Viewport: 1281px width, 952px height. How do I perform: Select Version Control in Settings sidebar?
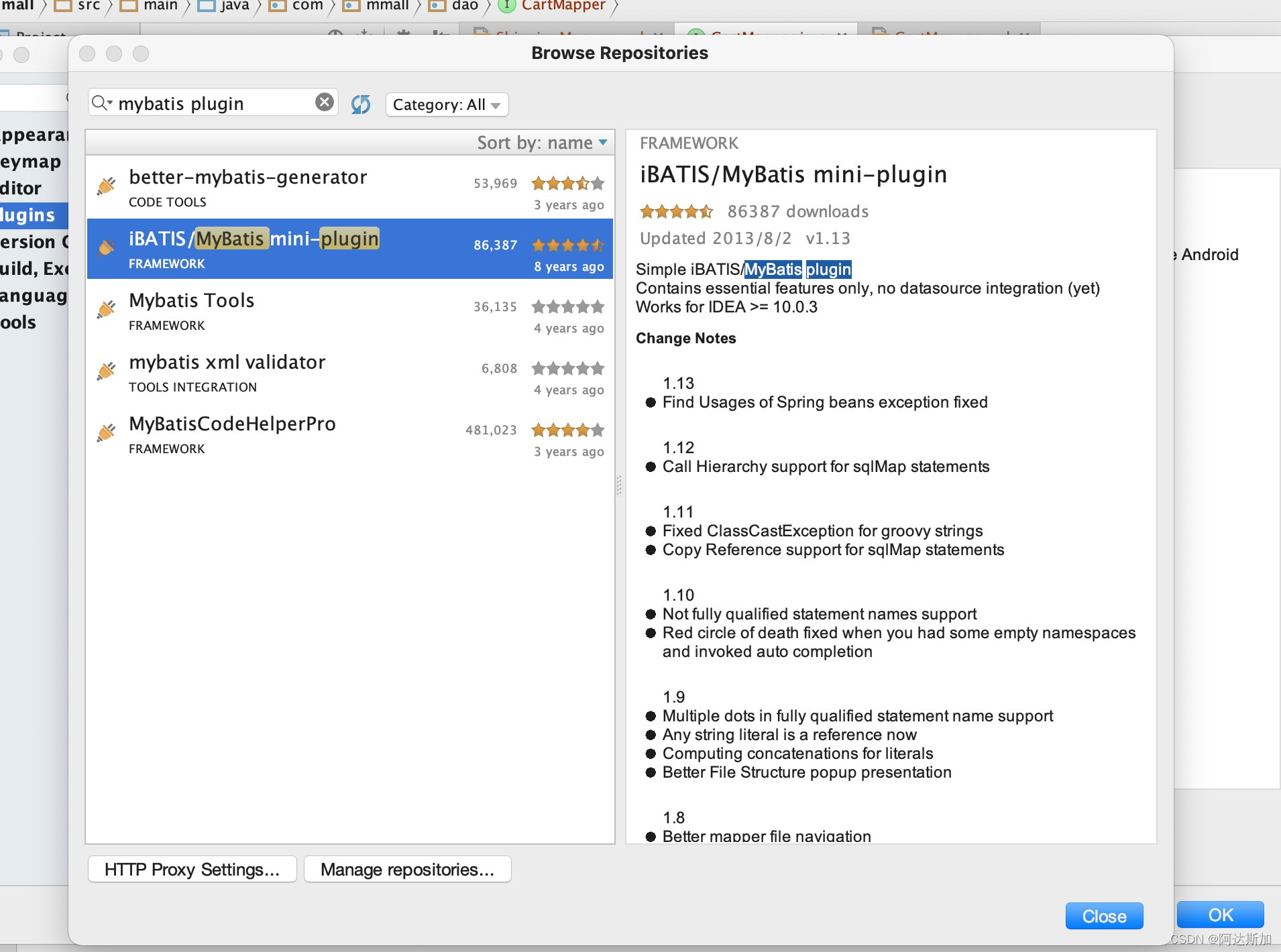[x=34, y=242]
